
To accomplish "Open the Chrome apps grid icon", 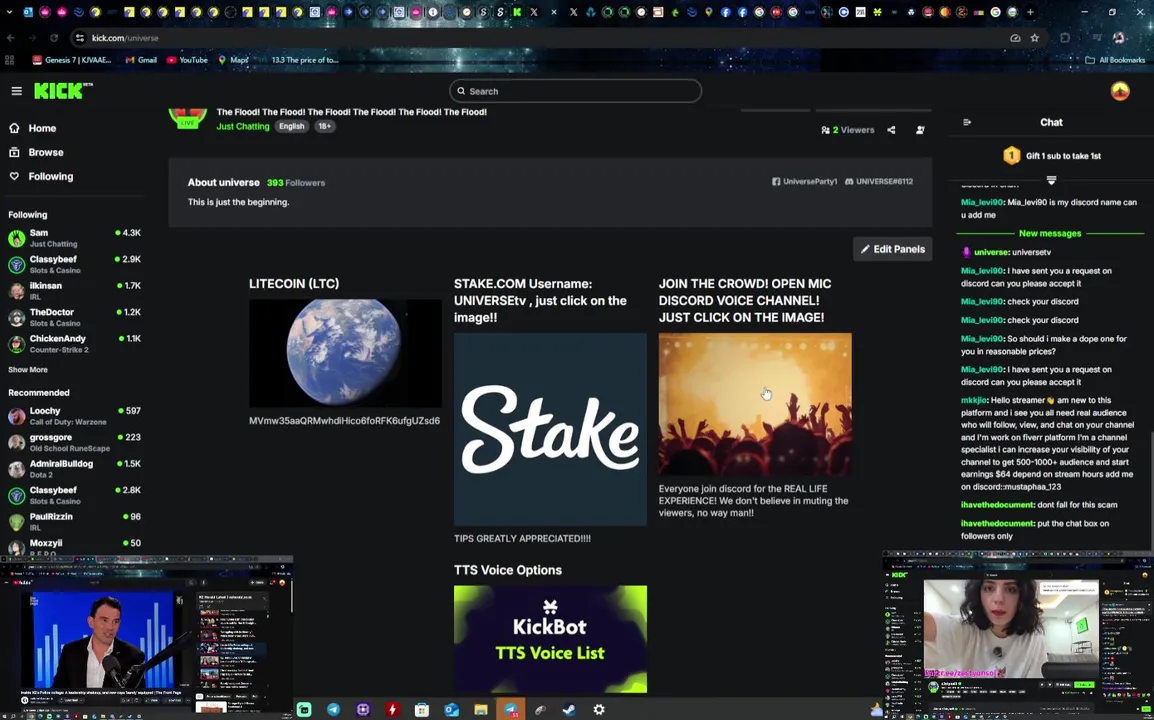I will [10, 60].
